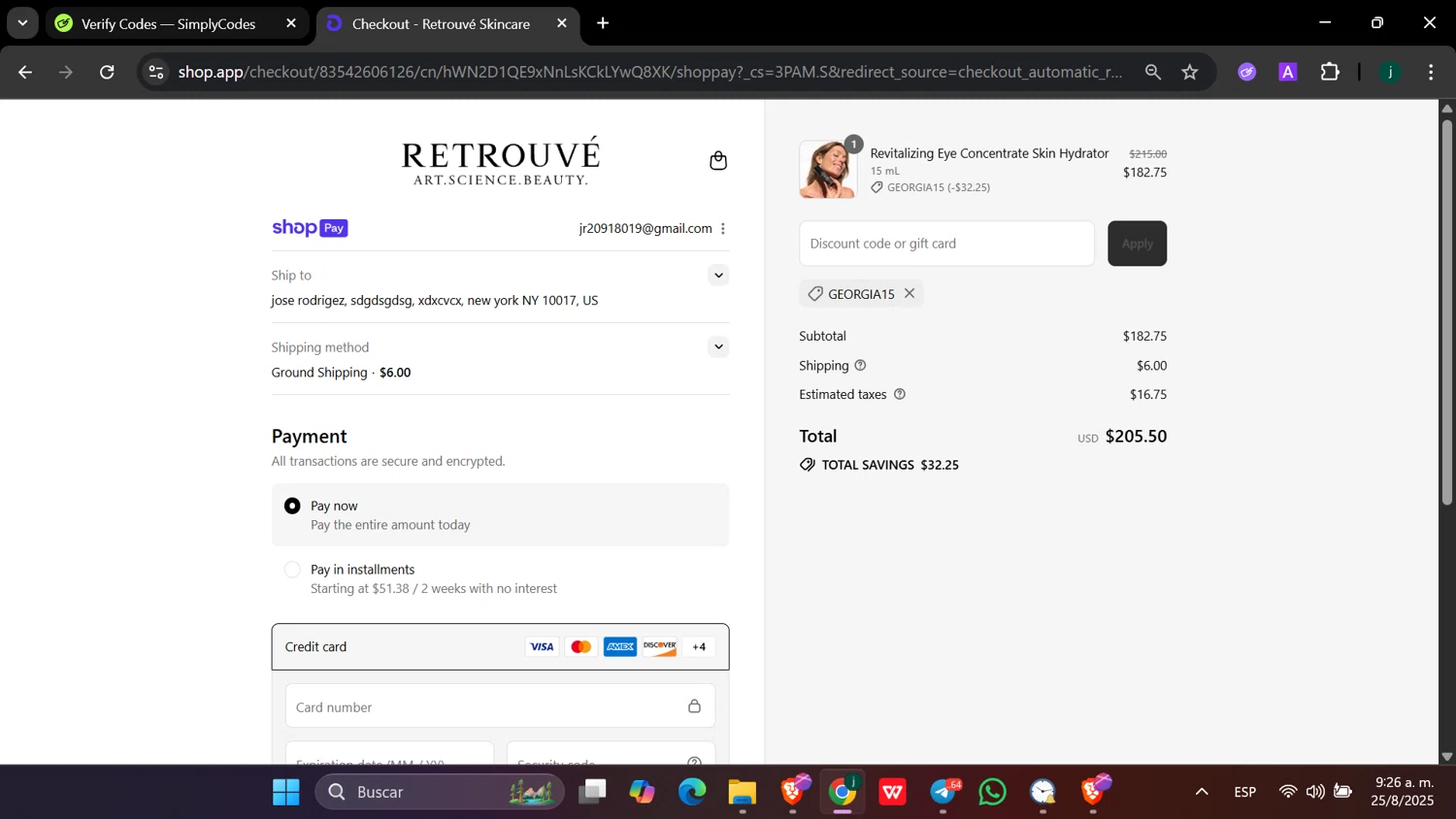Click the browser address bar URL
Screen dimensions: 1456x819
[x=650, y=72]
